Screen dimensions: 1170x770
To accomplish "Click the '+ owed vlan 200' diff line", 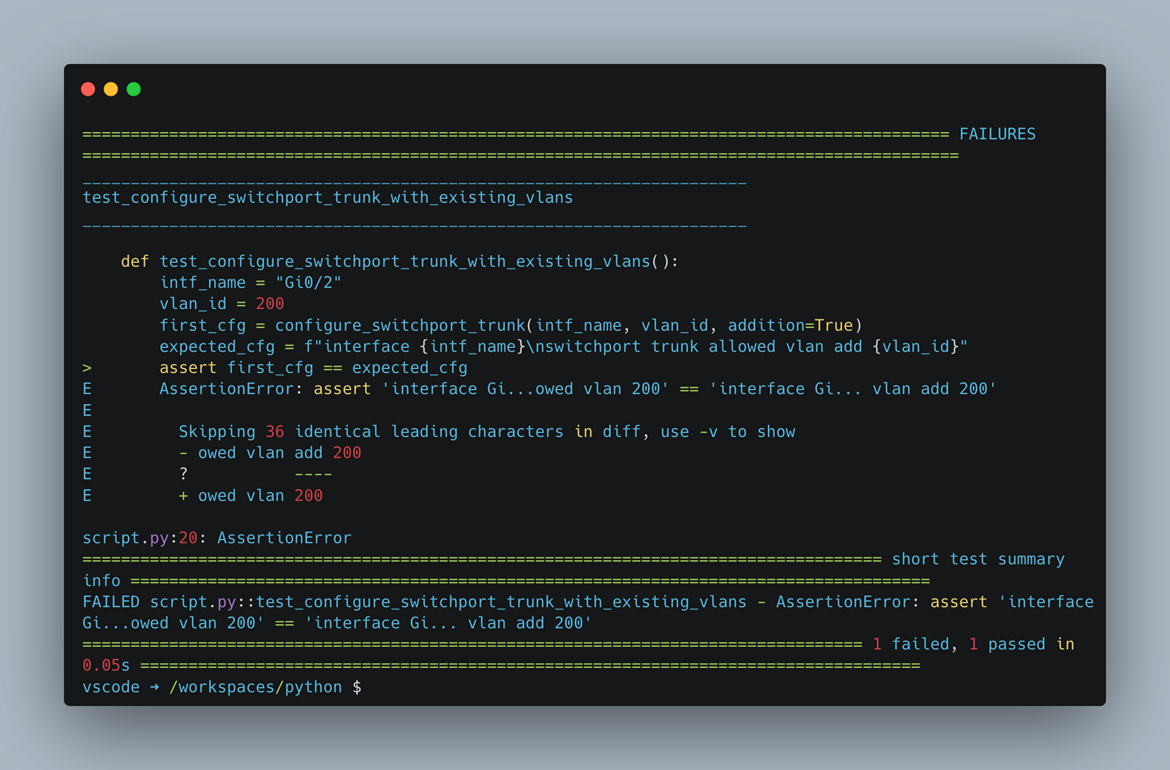I will (250, 495).
